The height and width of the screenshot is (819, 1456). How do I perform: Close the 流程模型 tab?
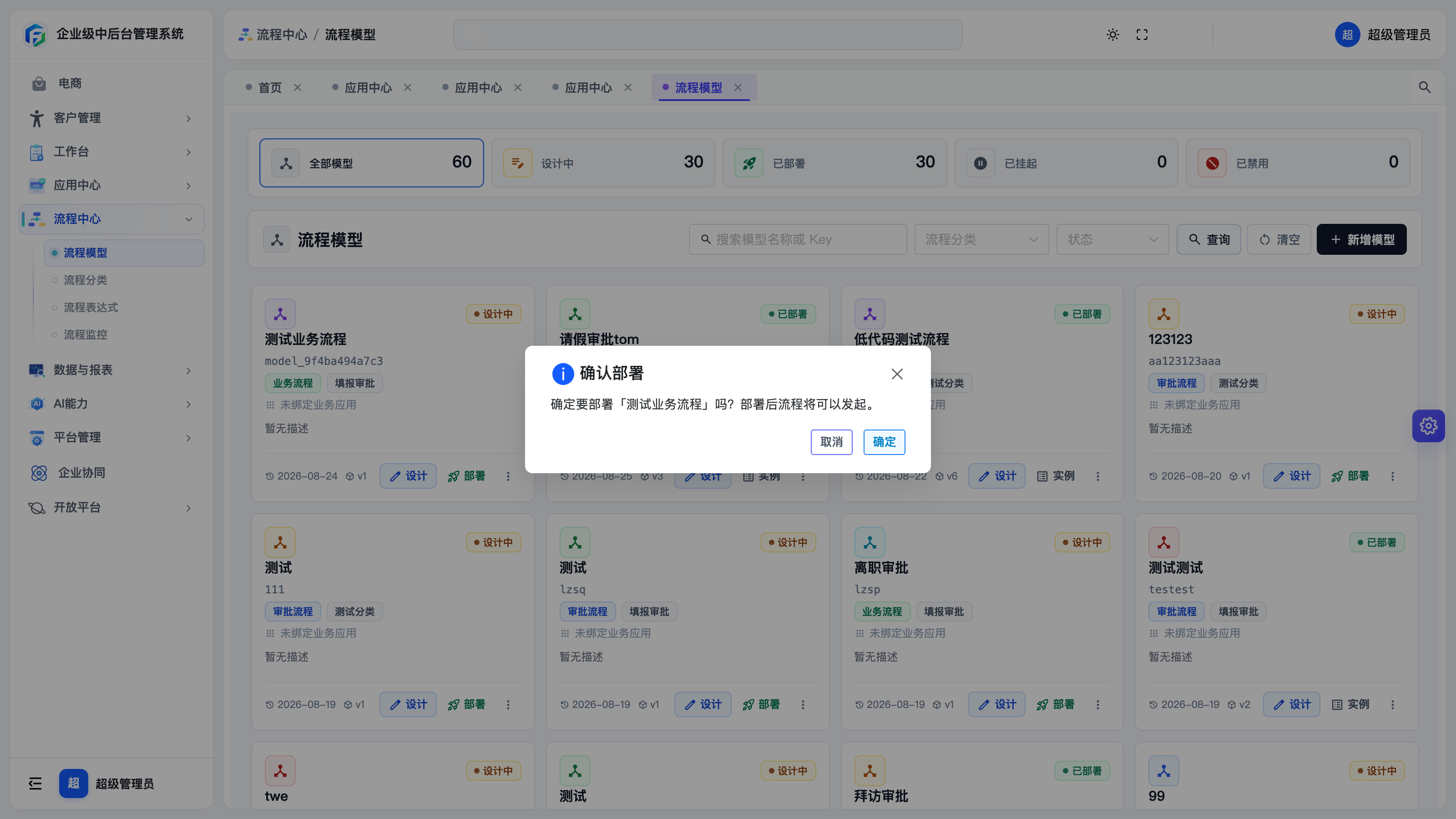tap(738, 88)
